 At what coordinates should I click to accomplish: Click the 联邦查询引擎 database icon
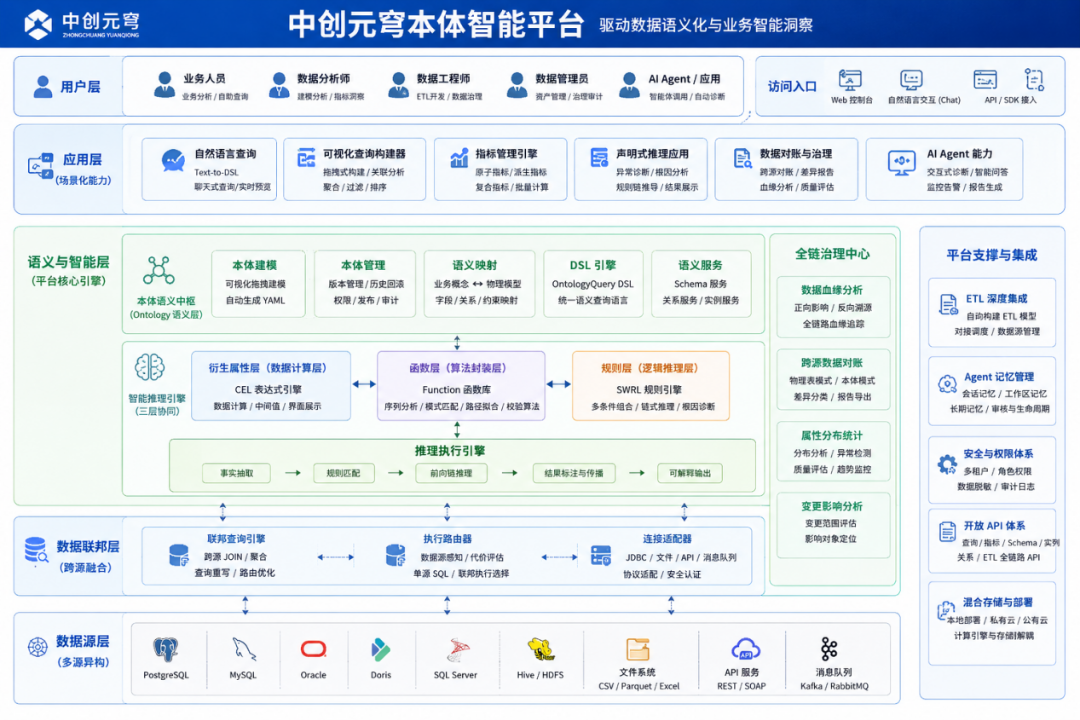(x=179, y=555)
